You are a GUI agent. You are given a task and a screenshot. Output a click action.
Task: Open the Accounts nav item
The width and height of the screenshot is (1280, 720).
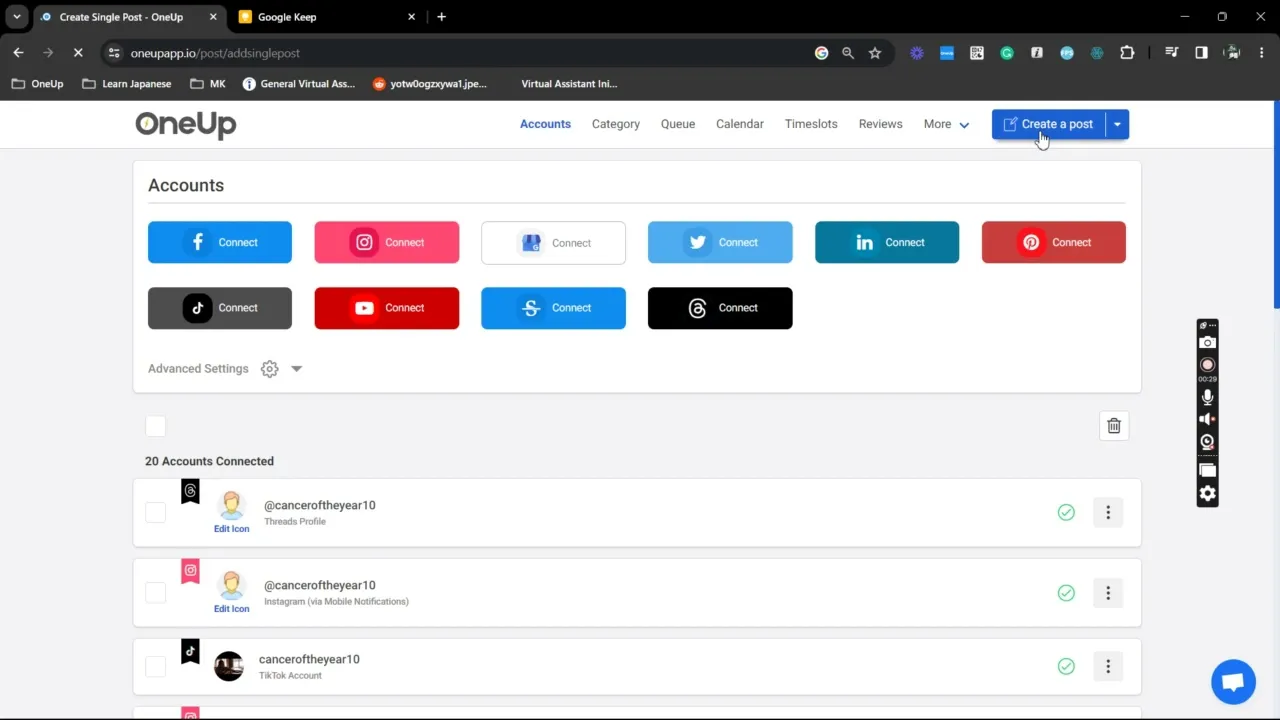tap(545, 124)
